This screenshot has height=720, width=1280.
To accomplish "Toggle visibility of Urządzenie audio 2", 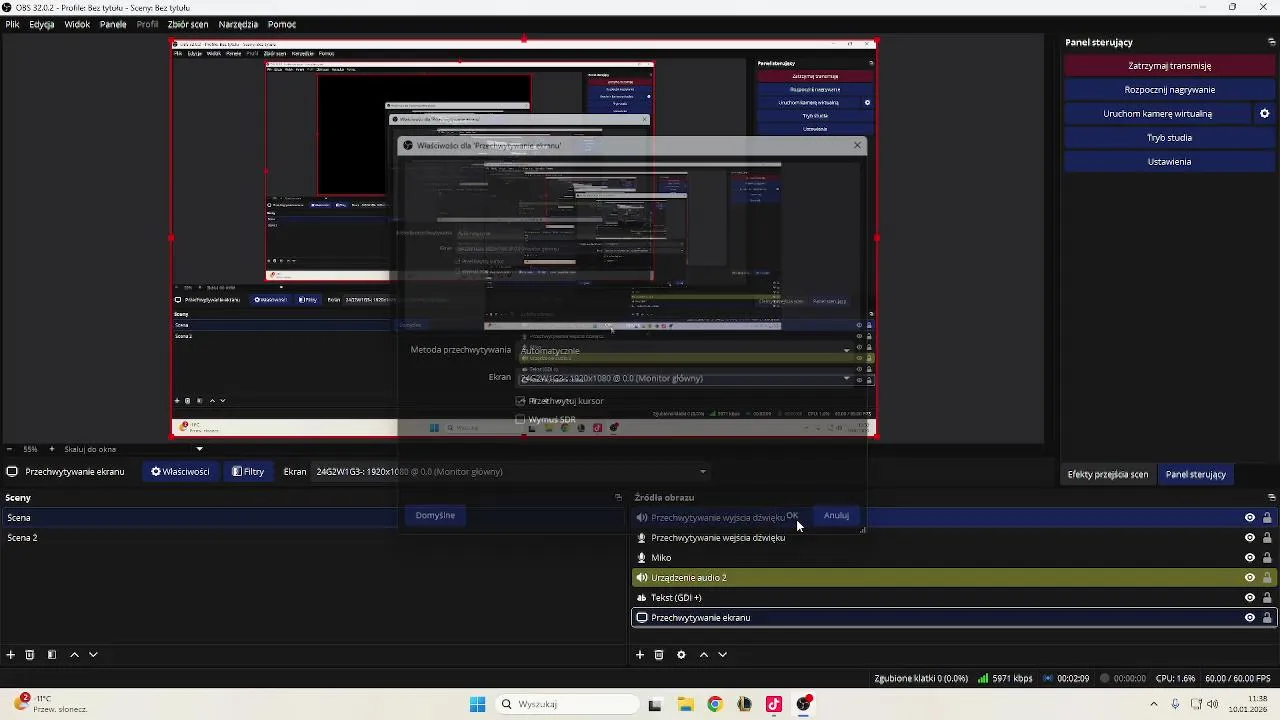I will pos(1249,578).
